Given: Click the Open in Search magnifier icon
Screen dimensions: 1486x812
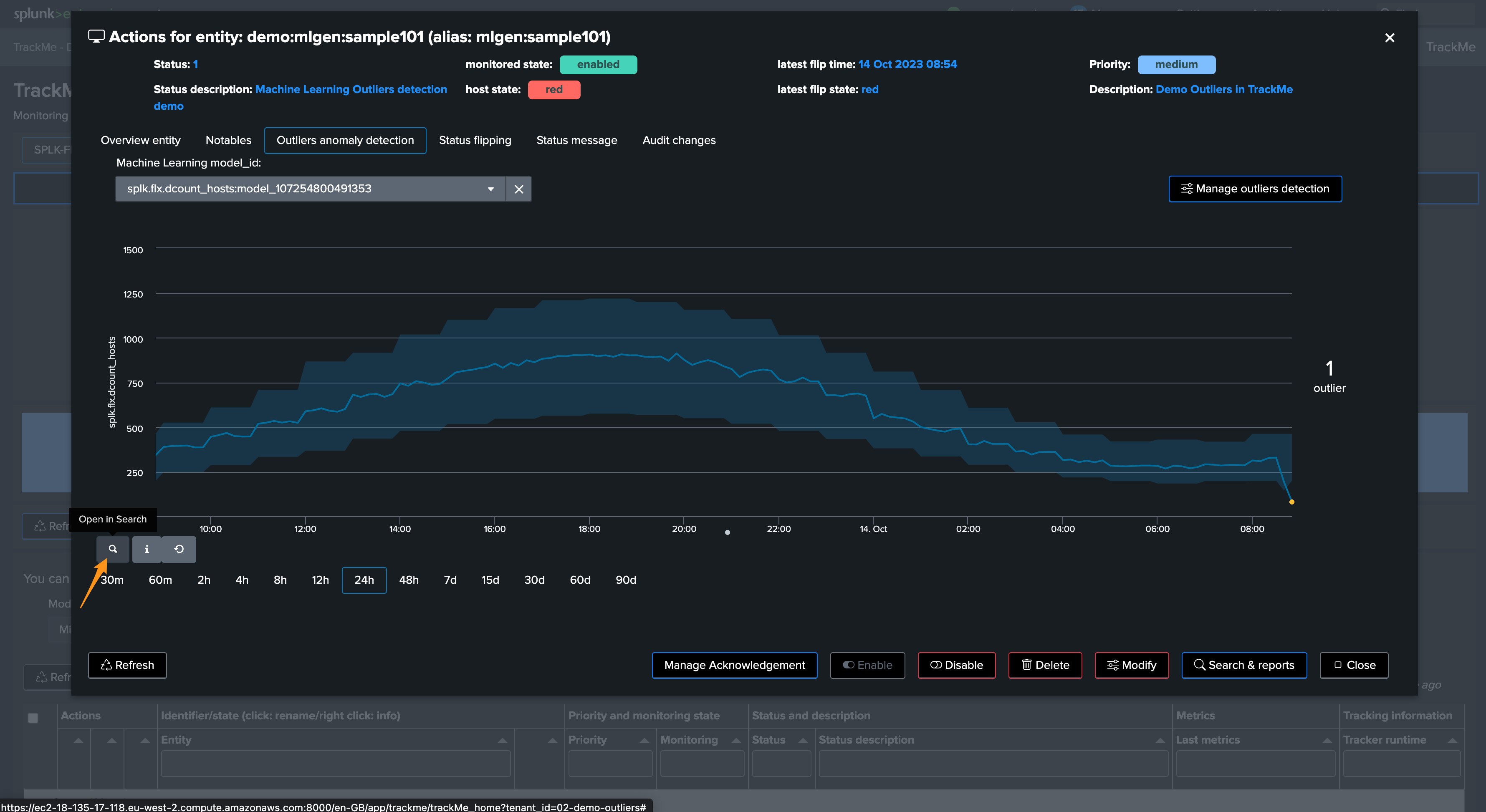Looking at the screenshot, I should click(112, 549).
